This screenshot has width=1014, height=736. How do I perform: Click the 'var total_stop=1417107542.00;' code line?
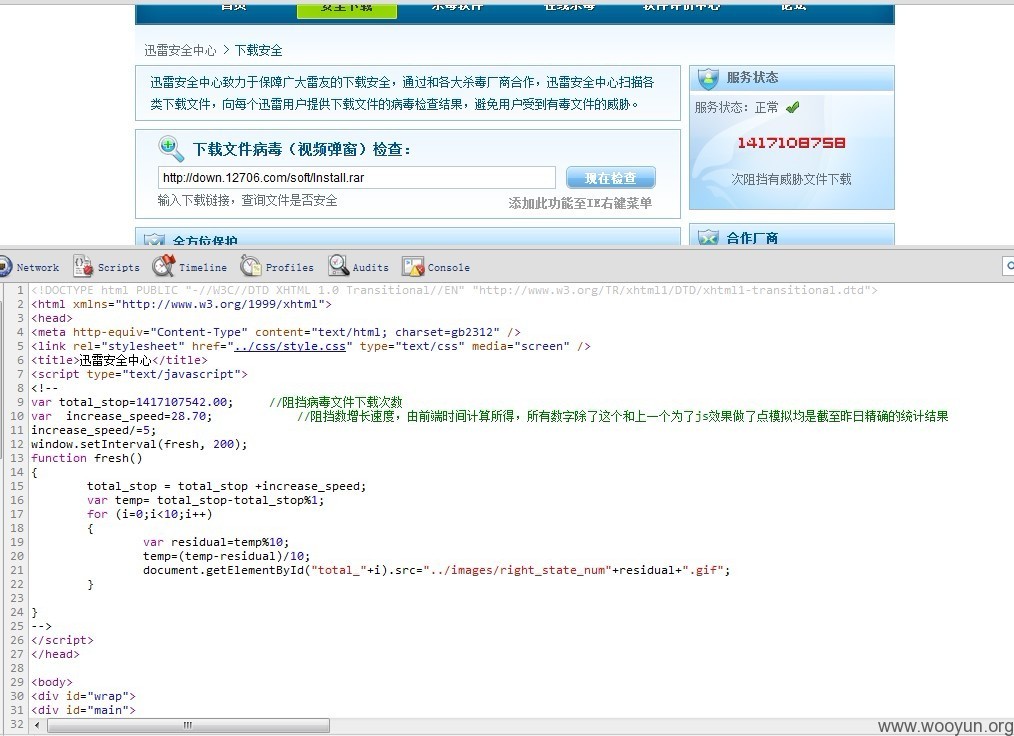pos(132,402)
